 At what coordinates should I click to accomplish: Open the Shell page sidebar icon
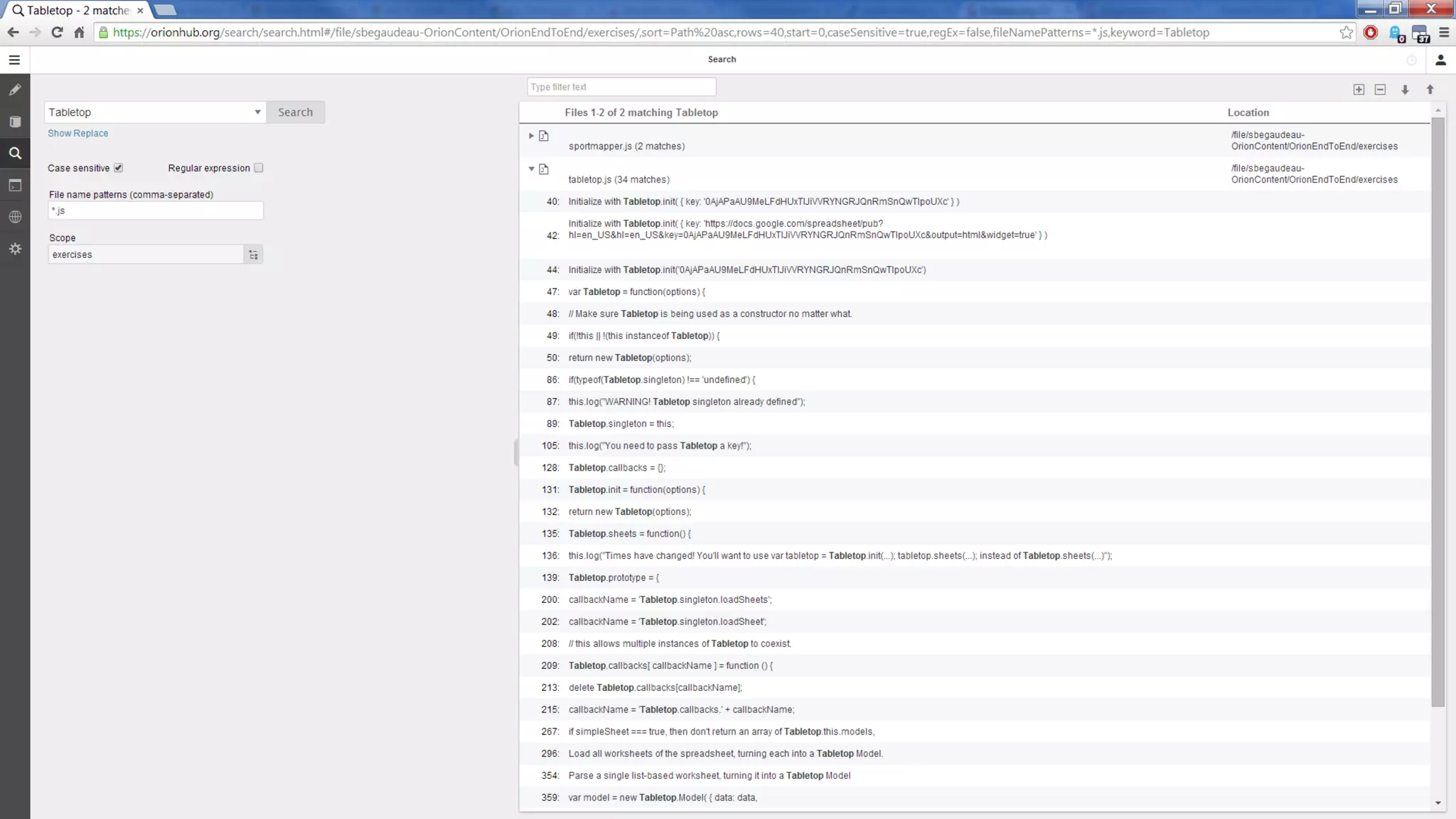click(x=15, y=186)
